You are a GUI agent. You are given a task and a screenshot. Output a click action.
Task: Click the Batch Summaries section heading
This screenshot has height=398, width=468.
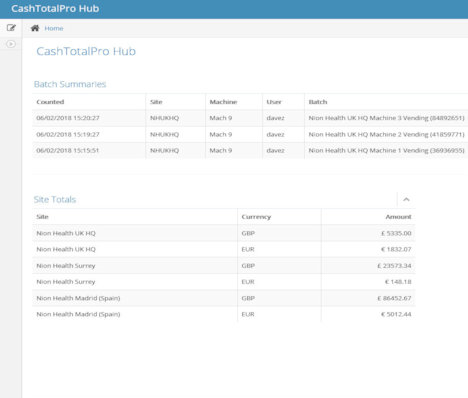tap(70, 84)
